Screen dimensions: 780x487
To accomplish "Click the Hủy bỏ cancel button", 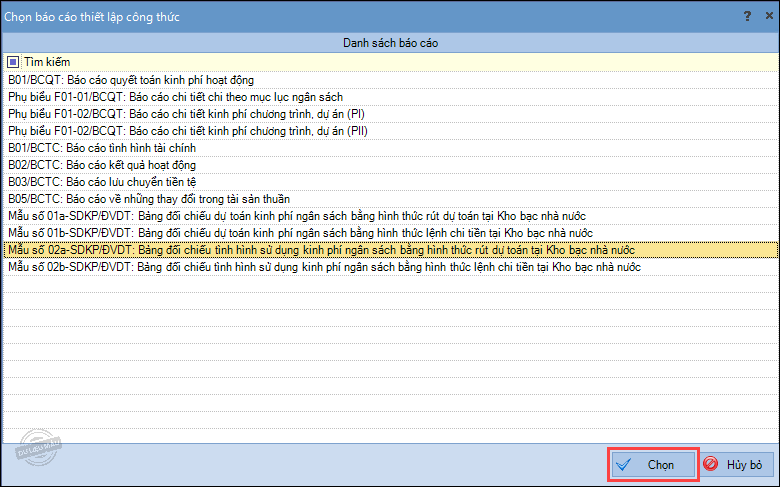I will click(x=738, y=465).
